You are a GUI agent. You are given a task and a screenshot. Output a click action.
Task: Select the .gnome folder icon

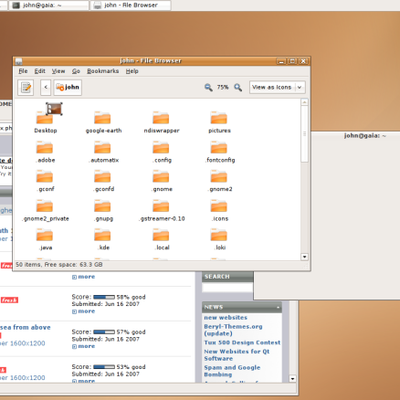coord(161,176)
